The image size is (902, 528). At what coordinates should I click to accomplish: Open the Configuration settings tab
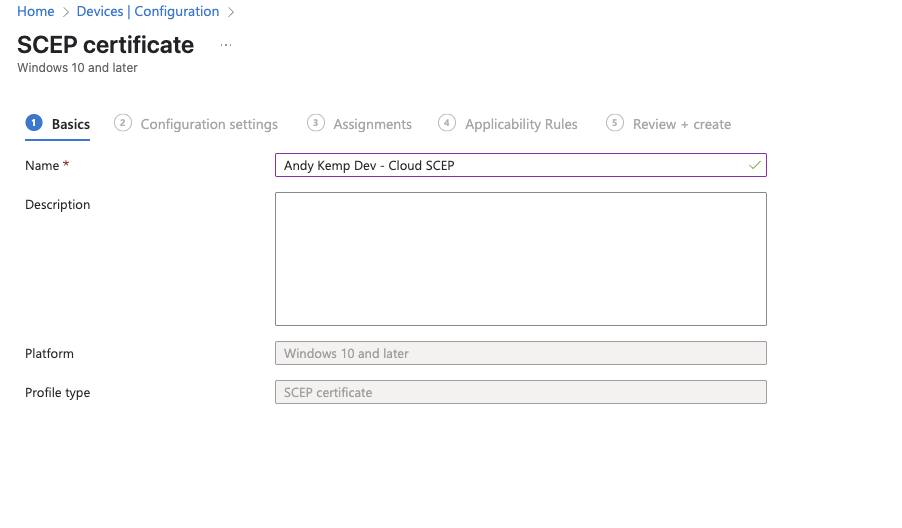click(209, 124)
